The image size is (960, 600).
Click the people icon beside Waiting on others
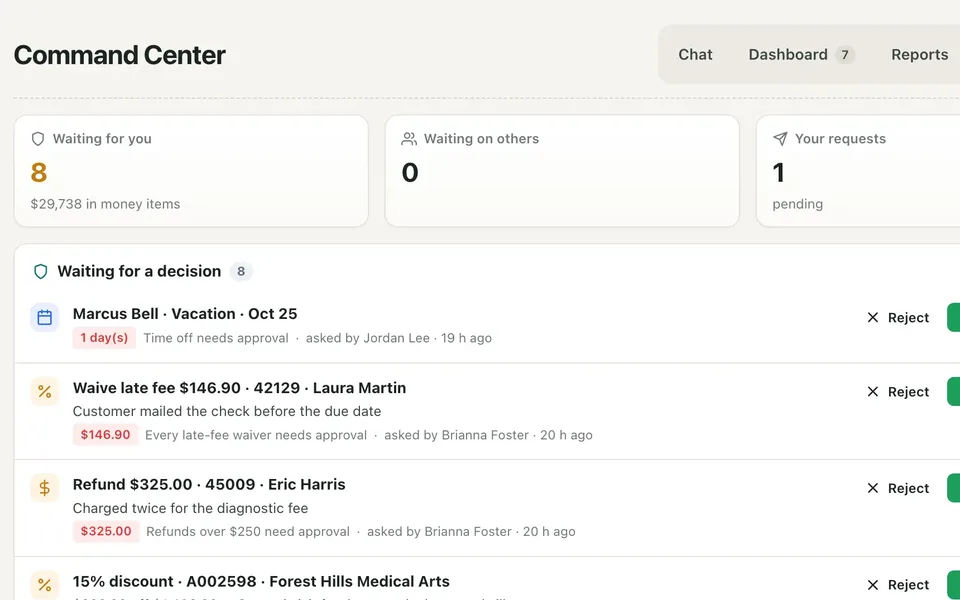[409, 139]
